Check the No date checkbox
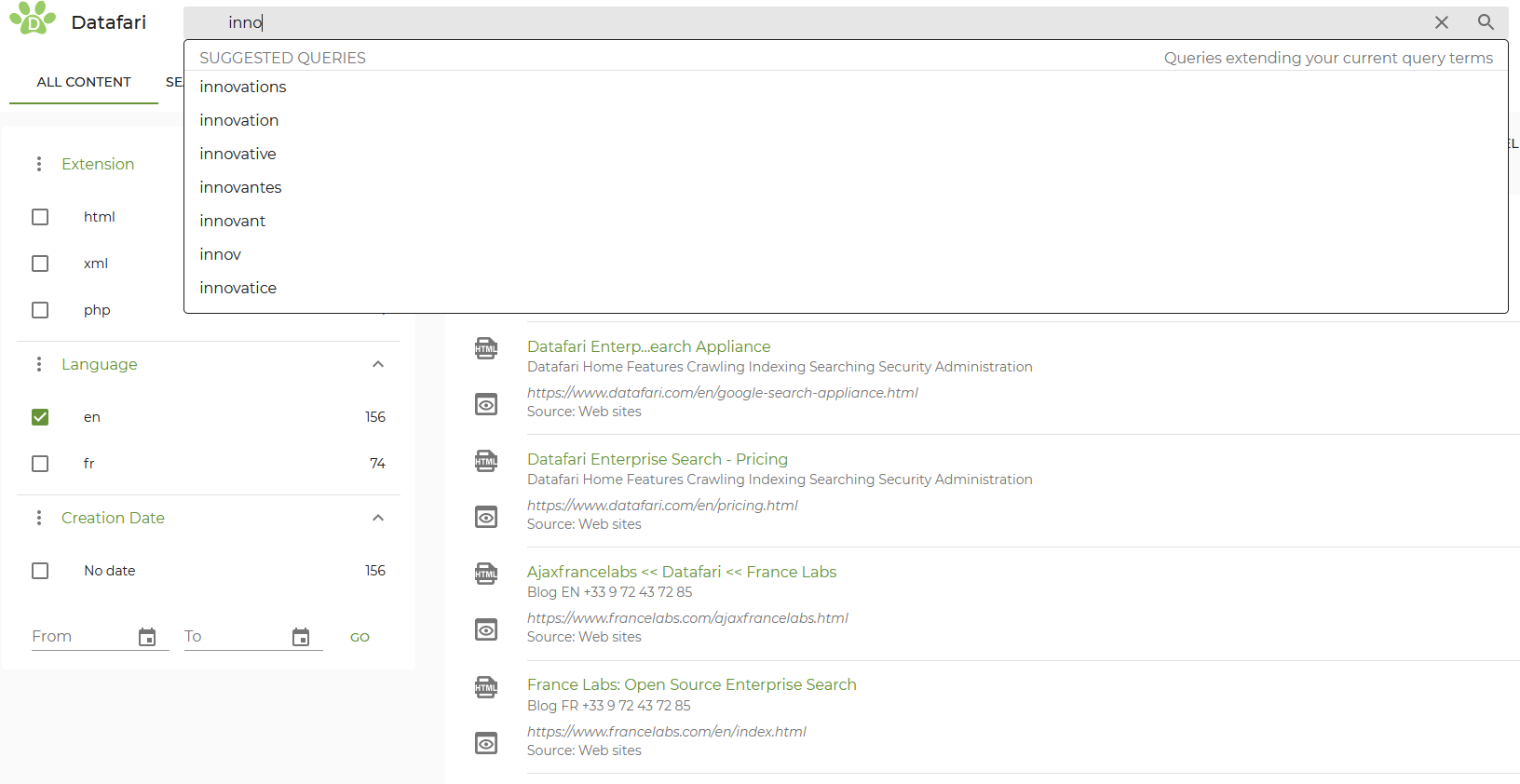The width and height of the screenshot is (1520, 784). pos(40,571)
